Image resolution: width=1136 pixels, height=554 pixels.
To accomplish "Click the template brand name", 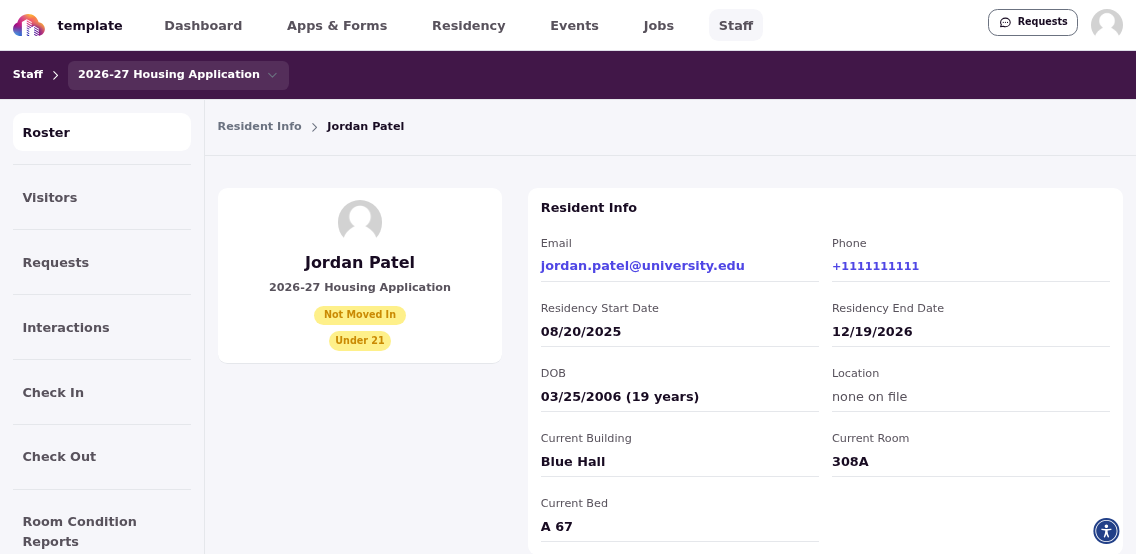I will click(x=90, y=25).
